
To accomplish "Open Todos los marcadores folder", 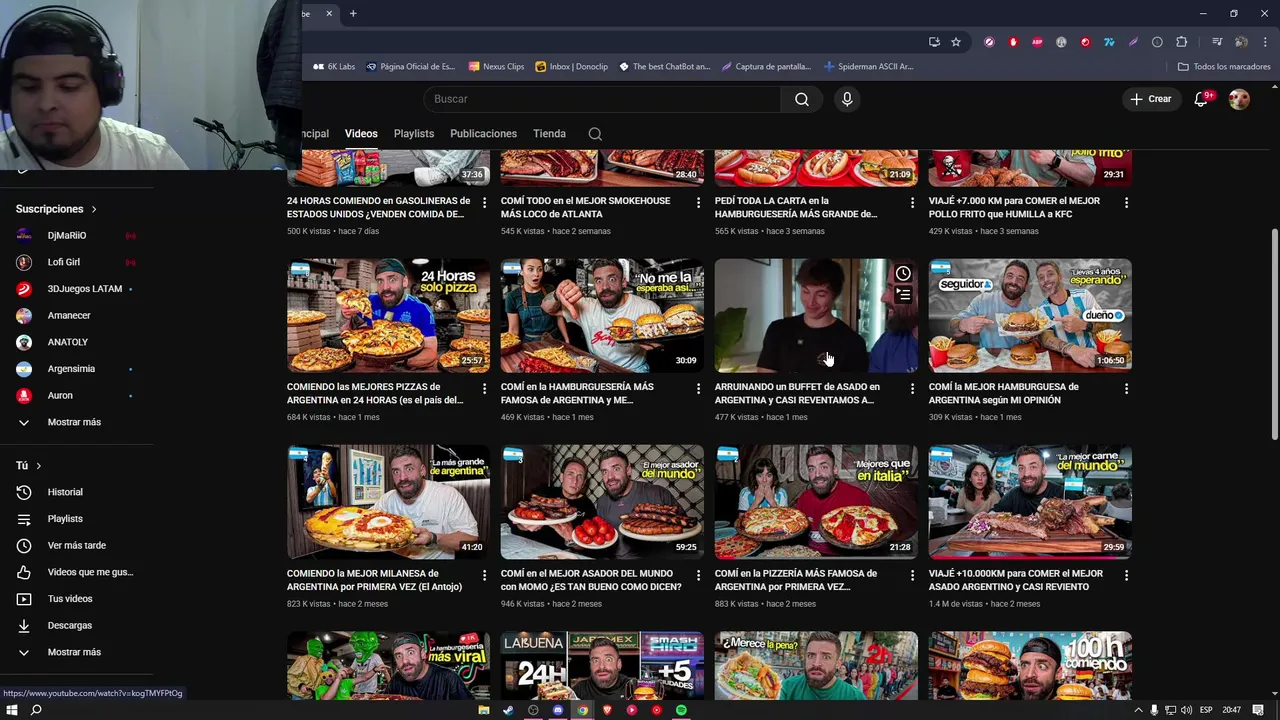I will (1224, 67).
